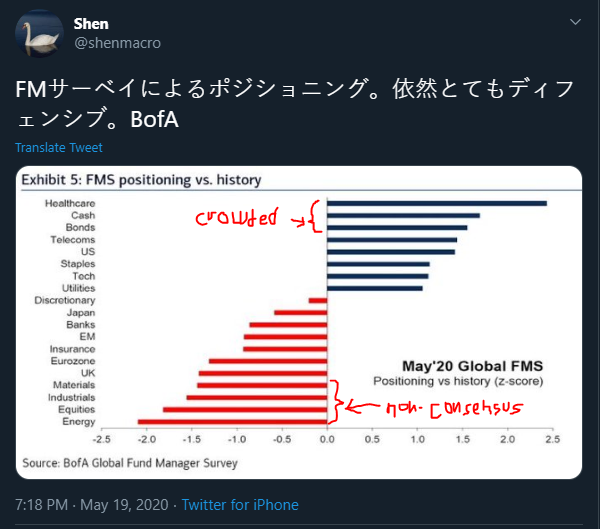
Task: Open the Exhibit 5 chart image
Action: click(299, 322)
